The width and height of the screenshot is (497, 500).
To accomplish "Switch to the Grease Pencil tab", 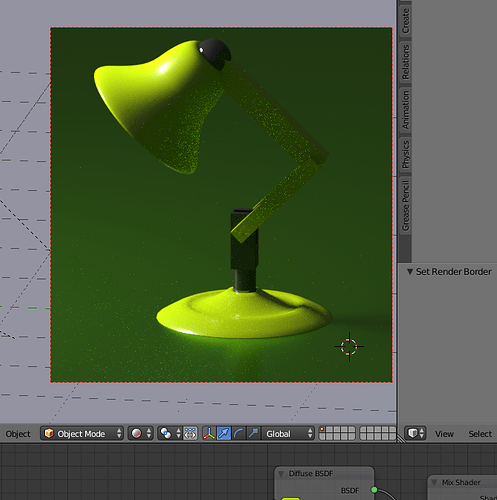I will tap(405, 205).
